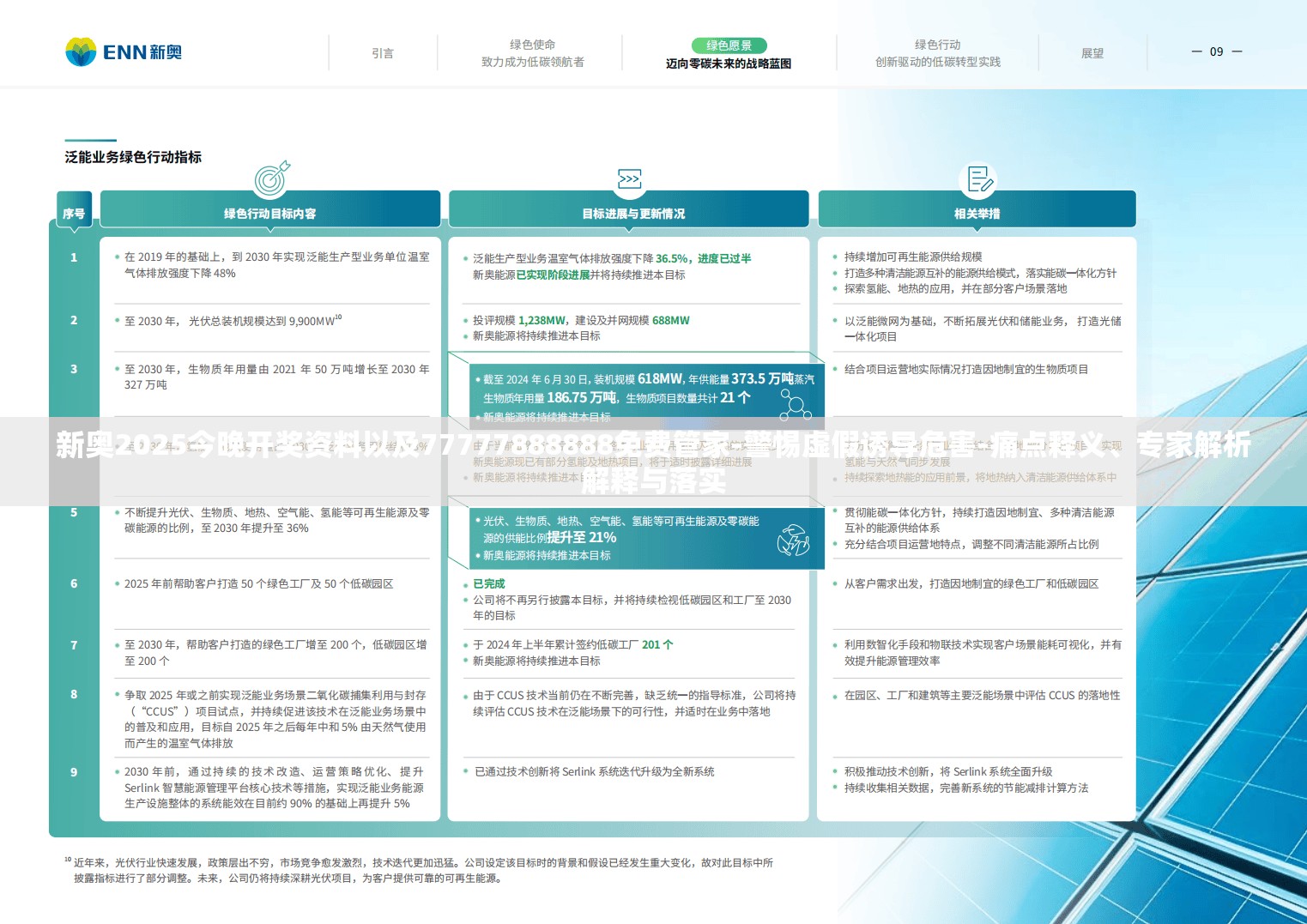The width and height of the screenshot is (1307, 924).
Task: Select row number 3 in 序号 column
Action: 74,369
